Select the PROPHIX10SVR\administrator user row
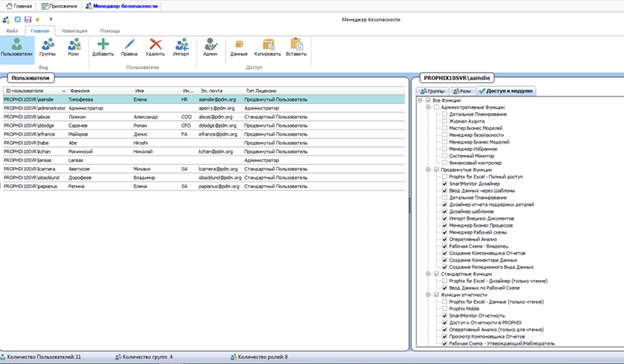Viewport: 624px width, 364px height. [204, 108]
